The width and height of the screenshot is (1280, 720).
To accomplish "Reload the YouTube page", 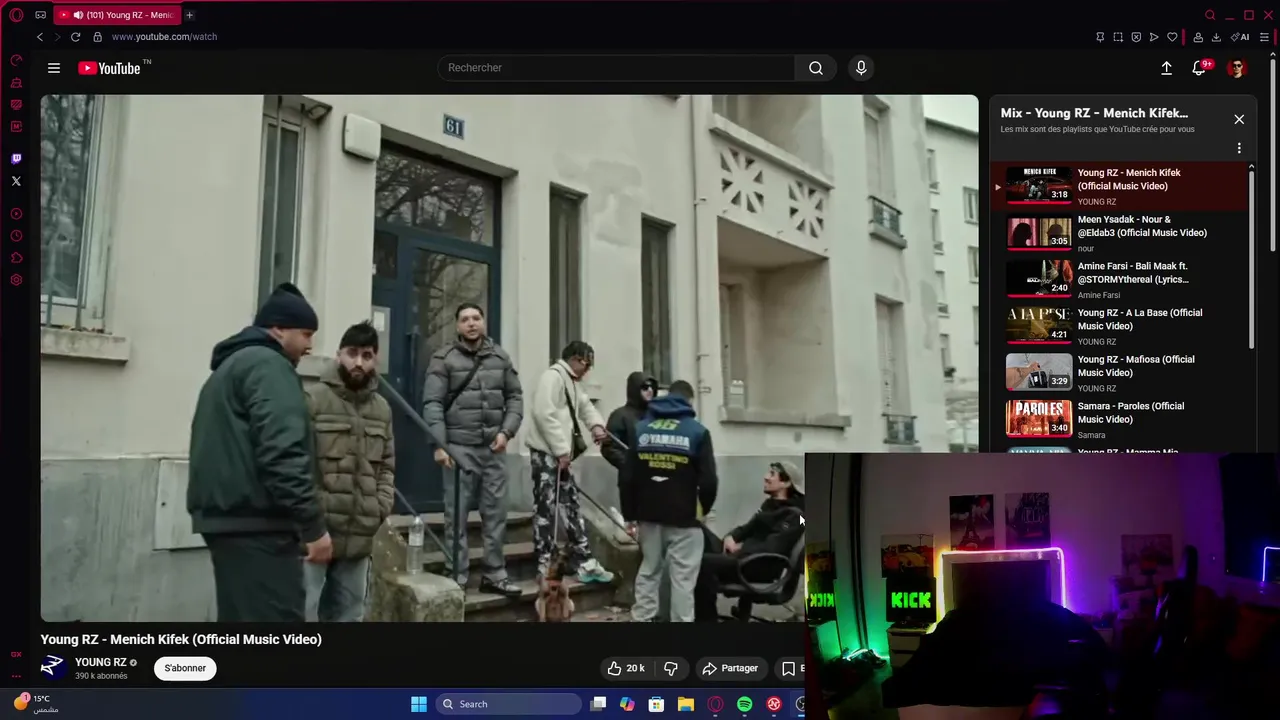I will [x=75, y=37].
